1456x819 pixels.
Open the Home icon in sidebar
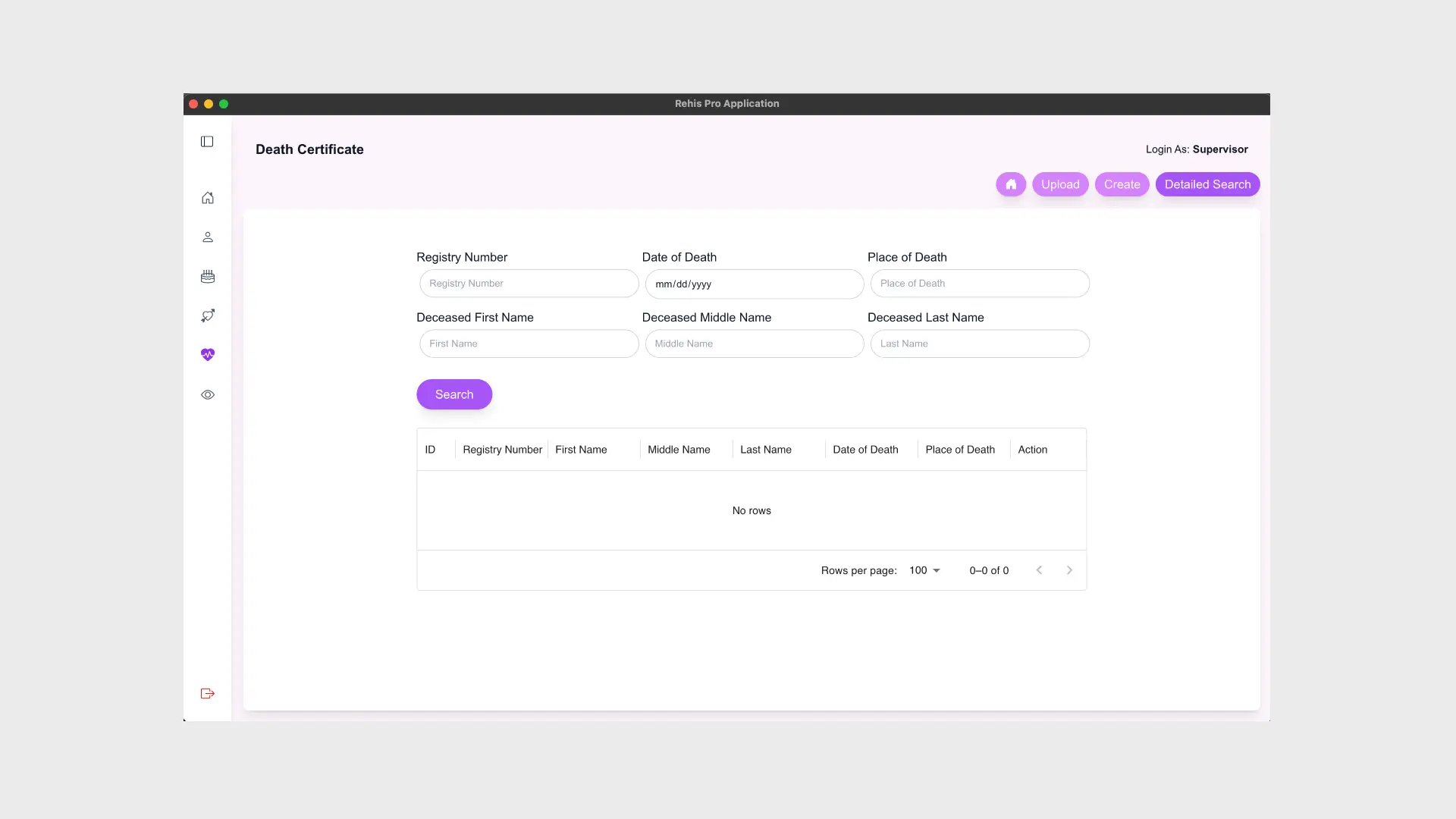click(x=207, y=198)
